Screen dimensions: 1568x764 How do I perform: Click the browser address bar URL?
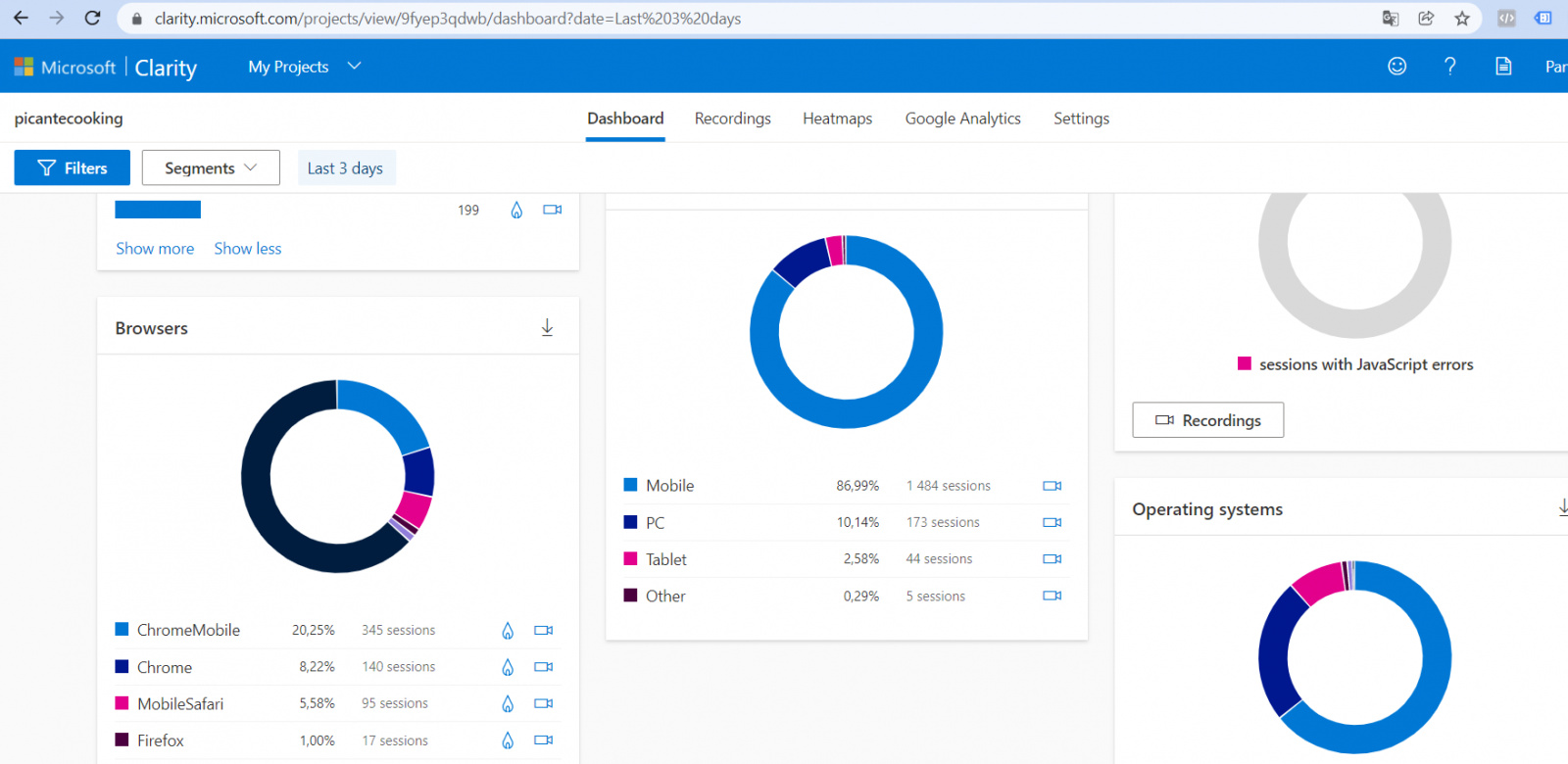click(x=447, y=19)
